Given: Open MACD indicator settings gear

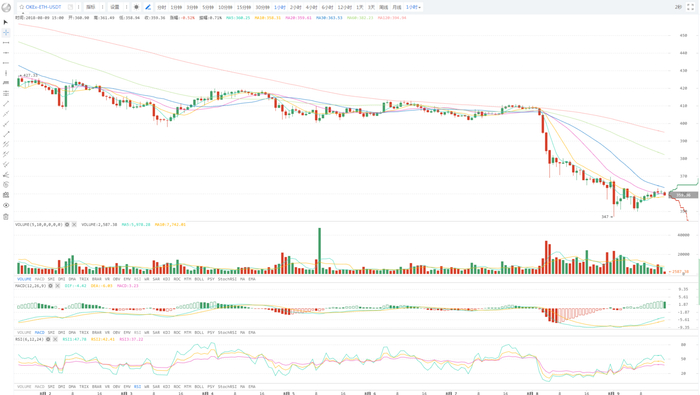Looking at the screenshot, I should coord(50,286).
